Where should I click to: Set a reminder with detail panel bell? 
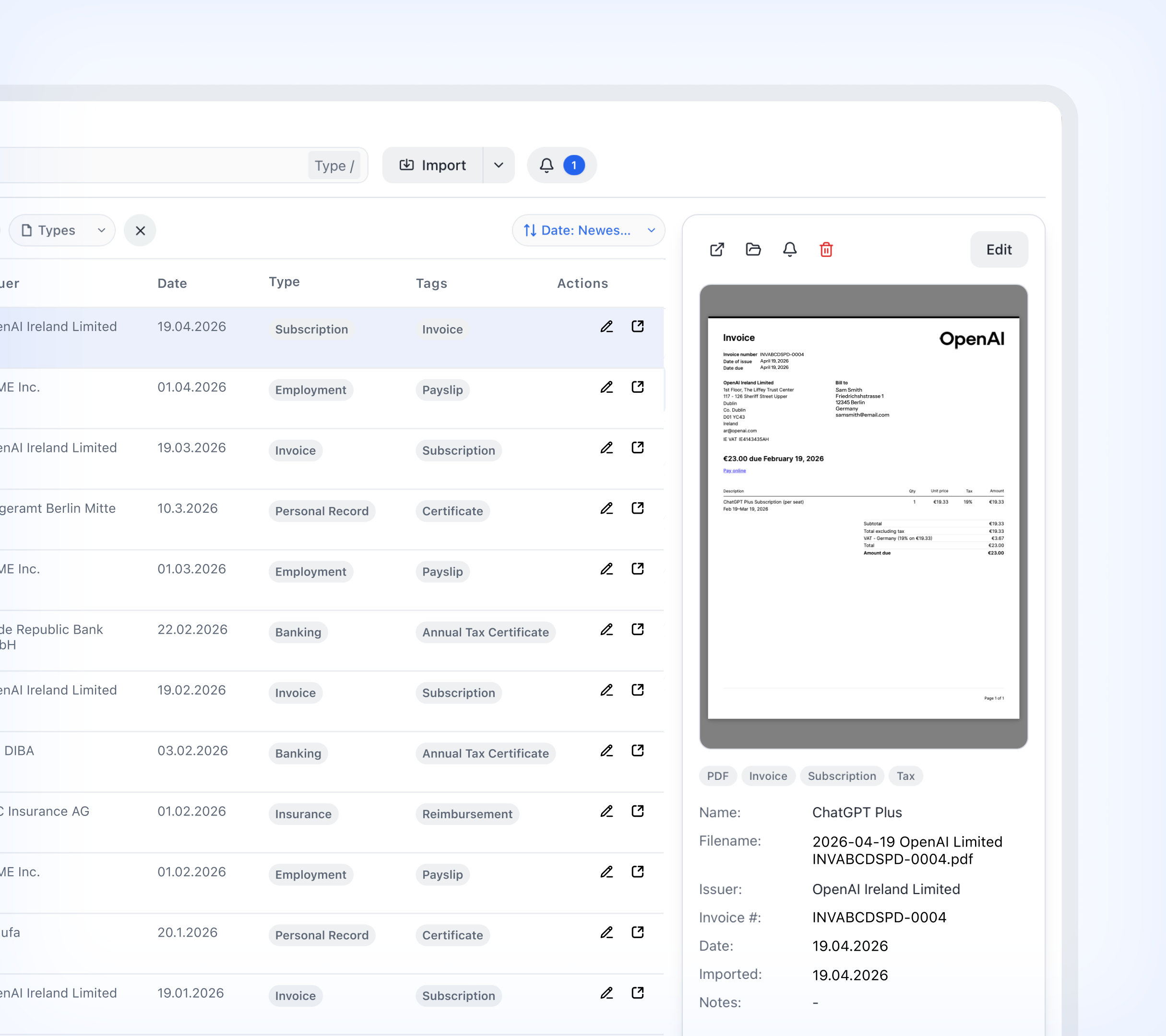point(789,249)
